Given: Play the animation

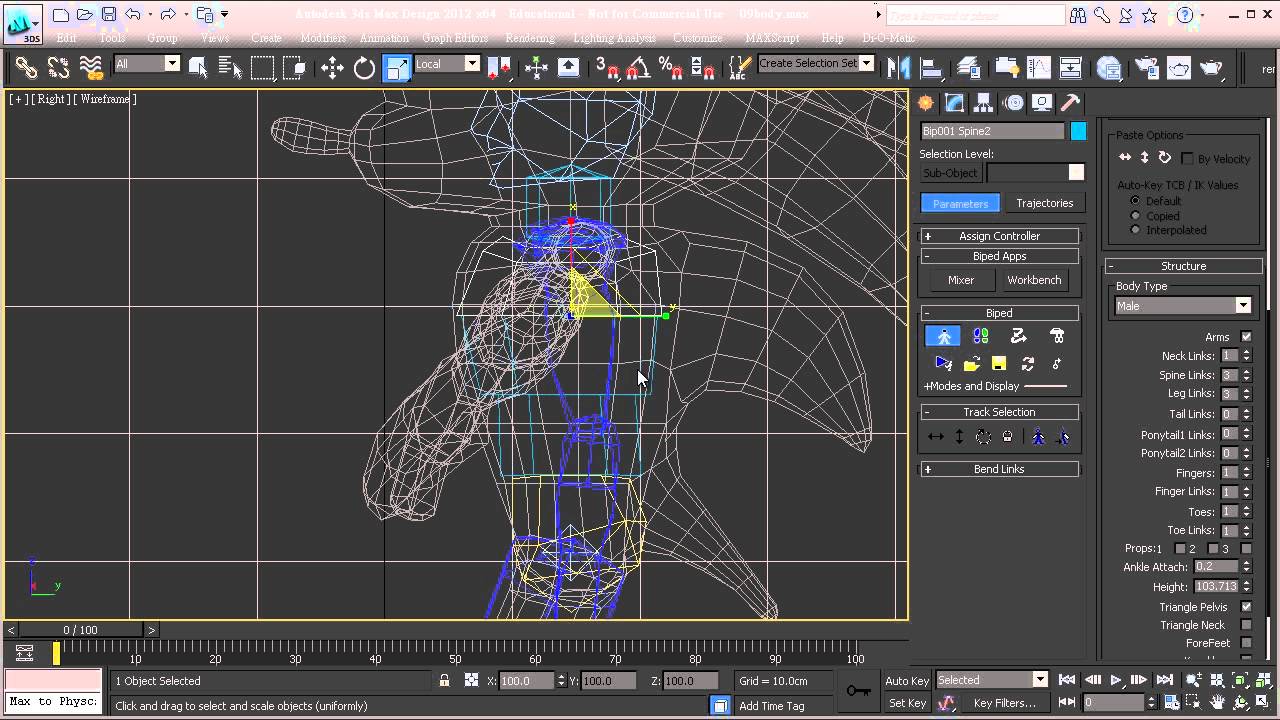Looking at the screenshot, I should pyautogui.click(x=1116, y=681).
